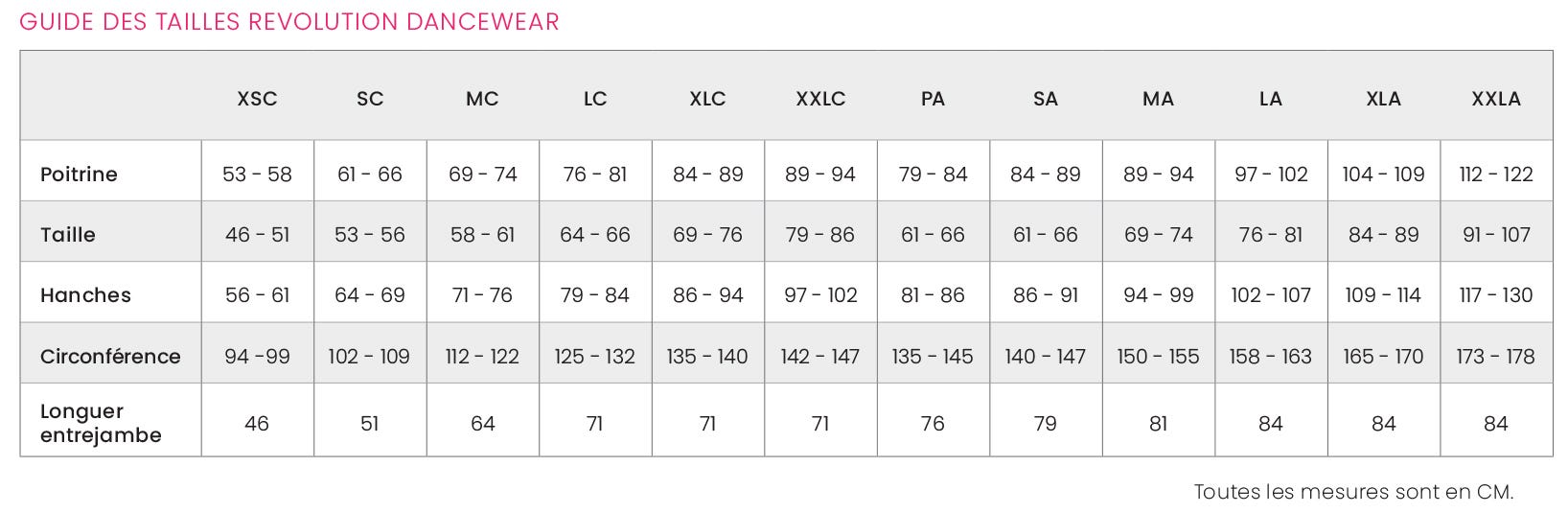Select the Longuer entrejambe row label
The width and height of the screenshot is (1568, 513).
point(101,423)
